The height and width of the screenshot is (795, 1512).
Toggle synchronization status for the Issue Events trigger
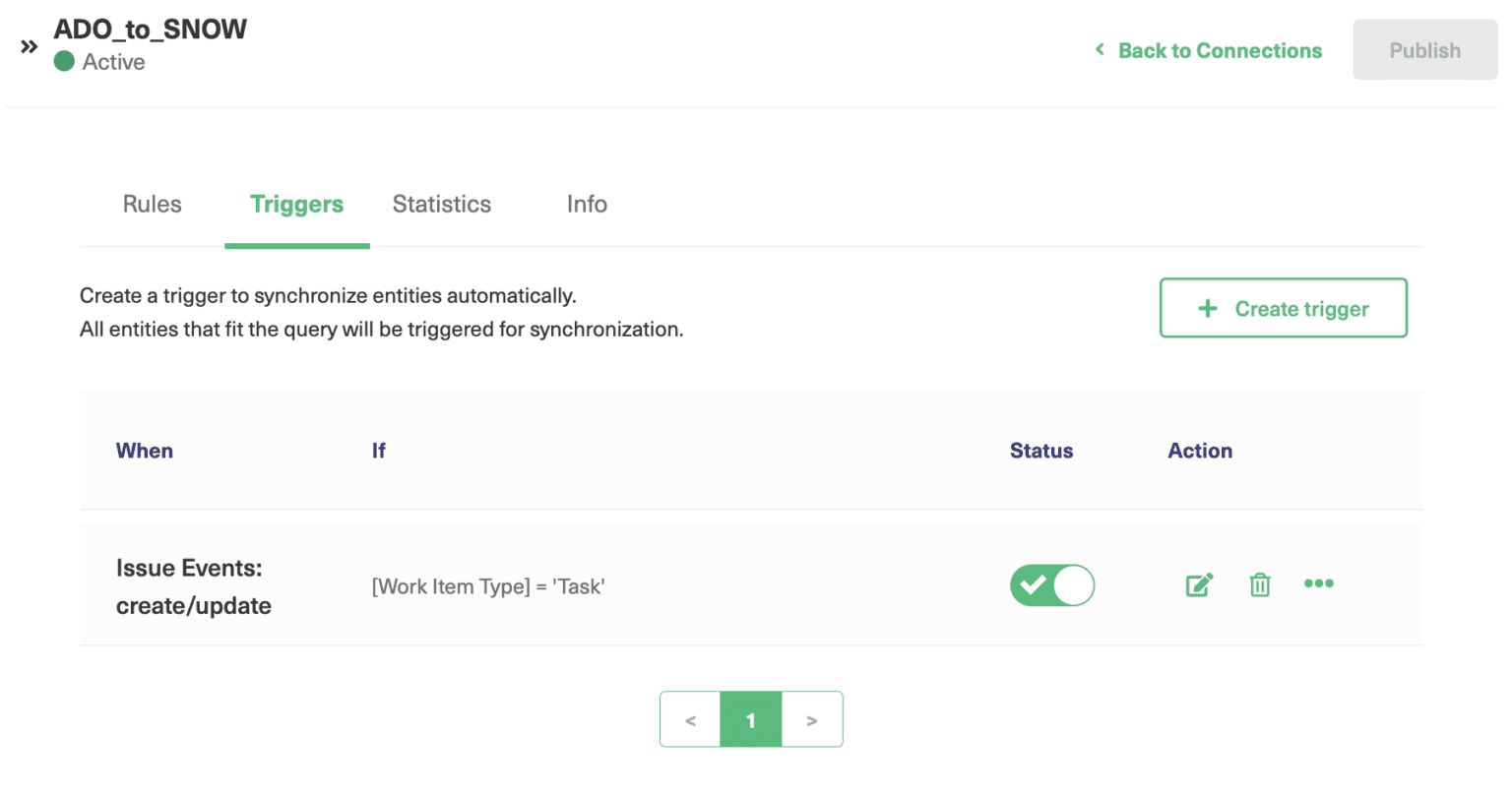coord(1051,584)
